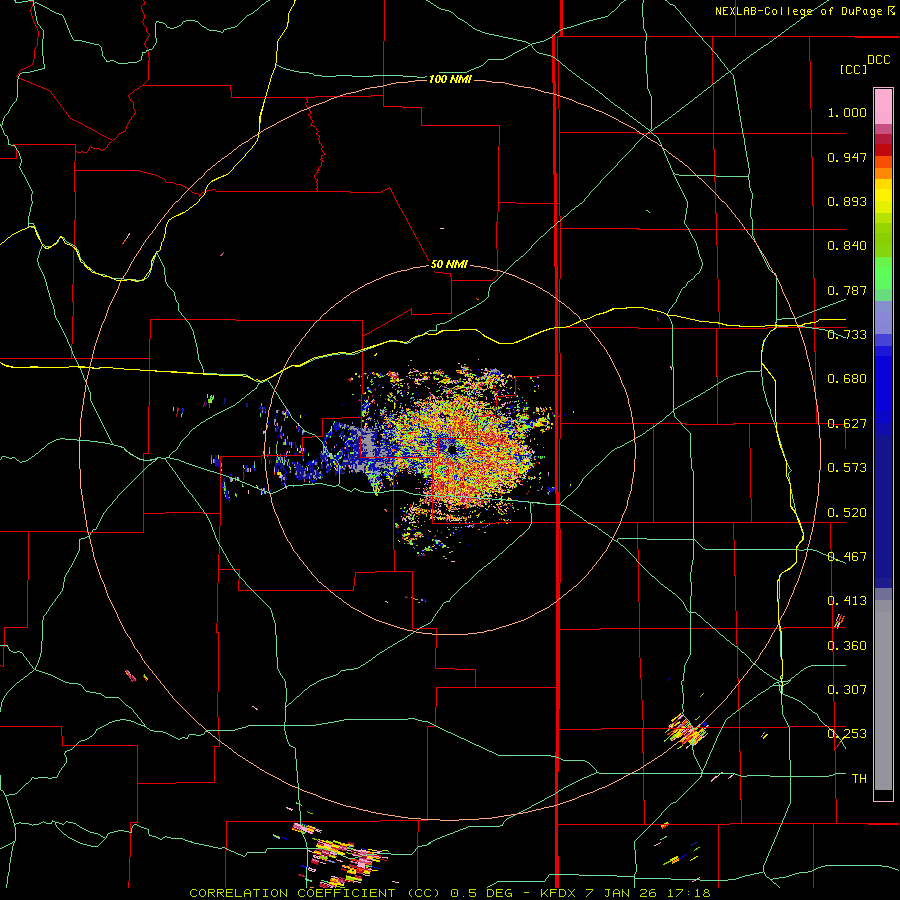Click the yellow-pink echo cluster in southeast

[686, 731]
